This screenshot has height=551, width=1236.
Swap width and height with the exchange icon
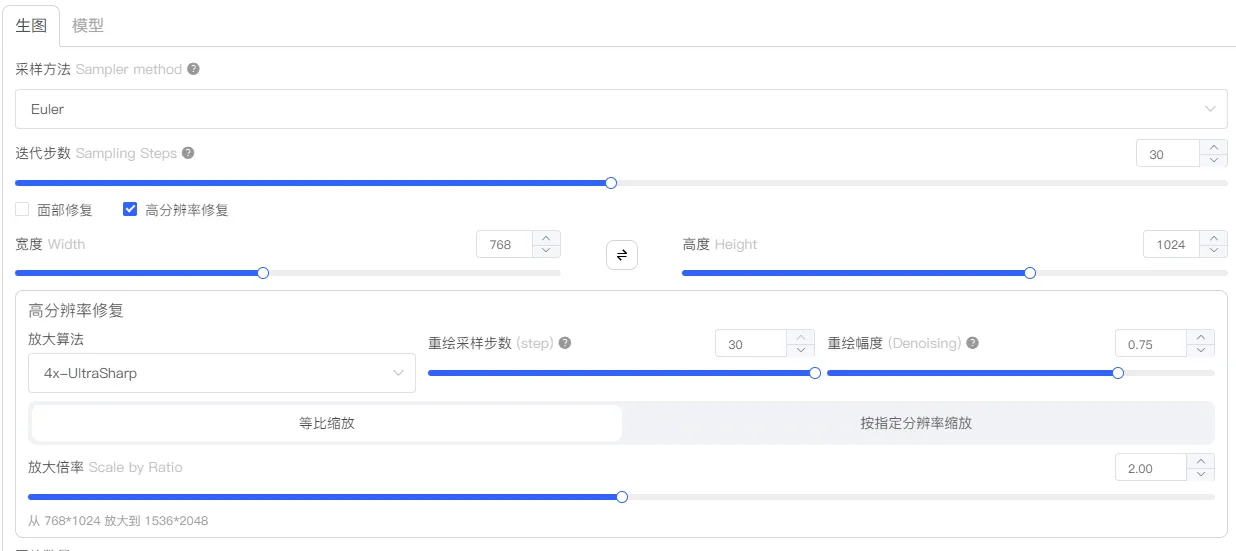click(x=622, y=255)
